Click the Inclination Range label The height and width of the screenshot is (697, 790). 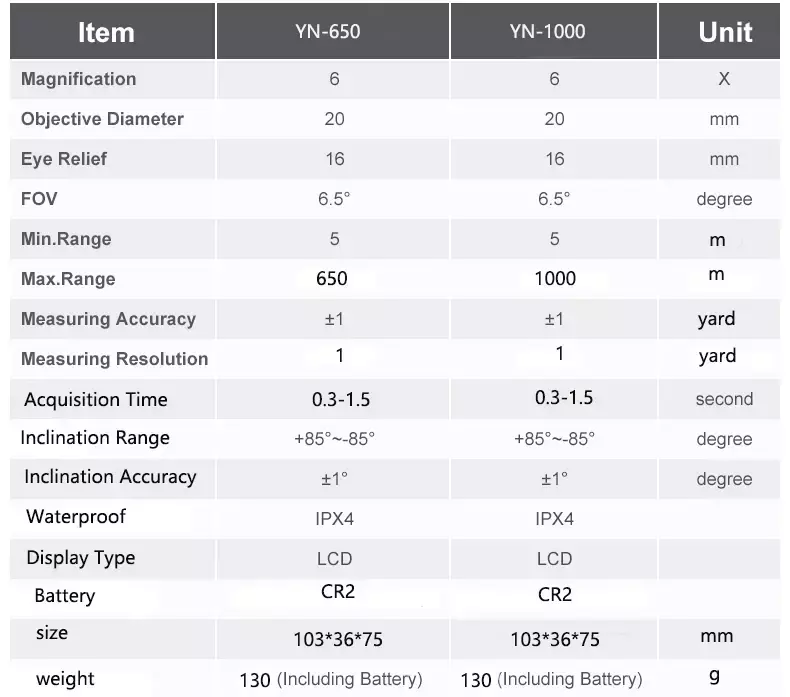[x=95, y=438]
